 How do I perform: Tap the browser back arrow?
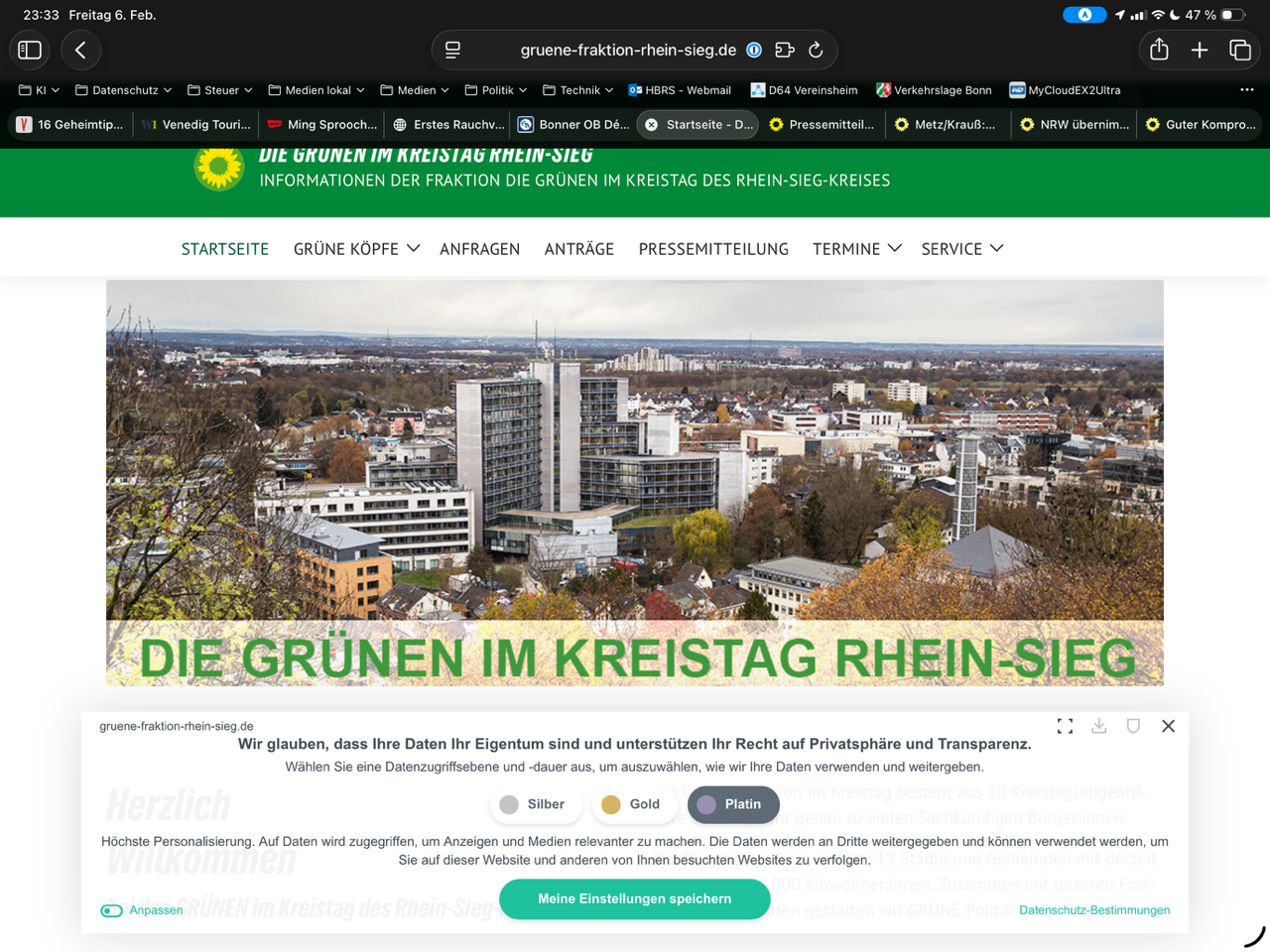coord(80,50)
